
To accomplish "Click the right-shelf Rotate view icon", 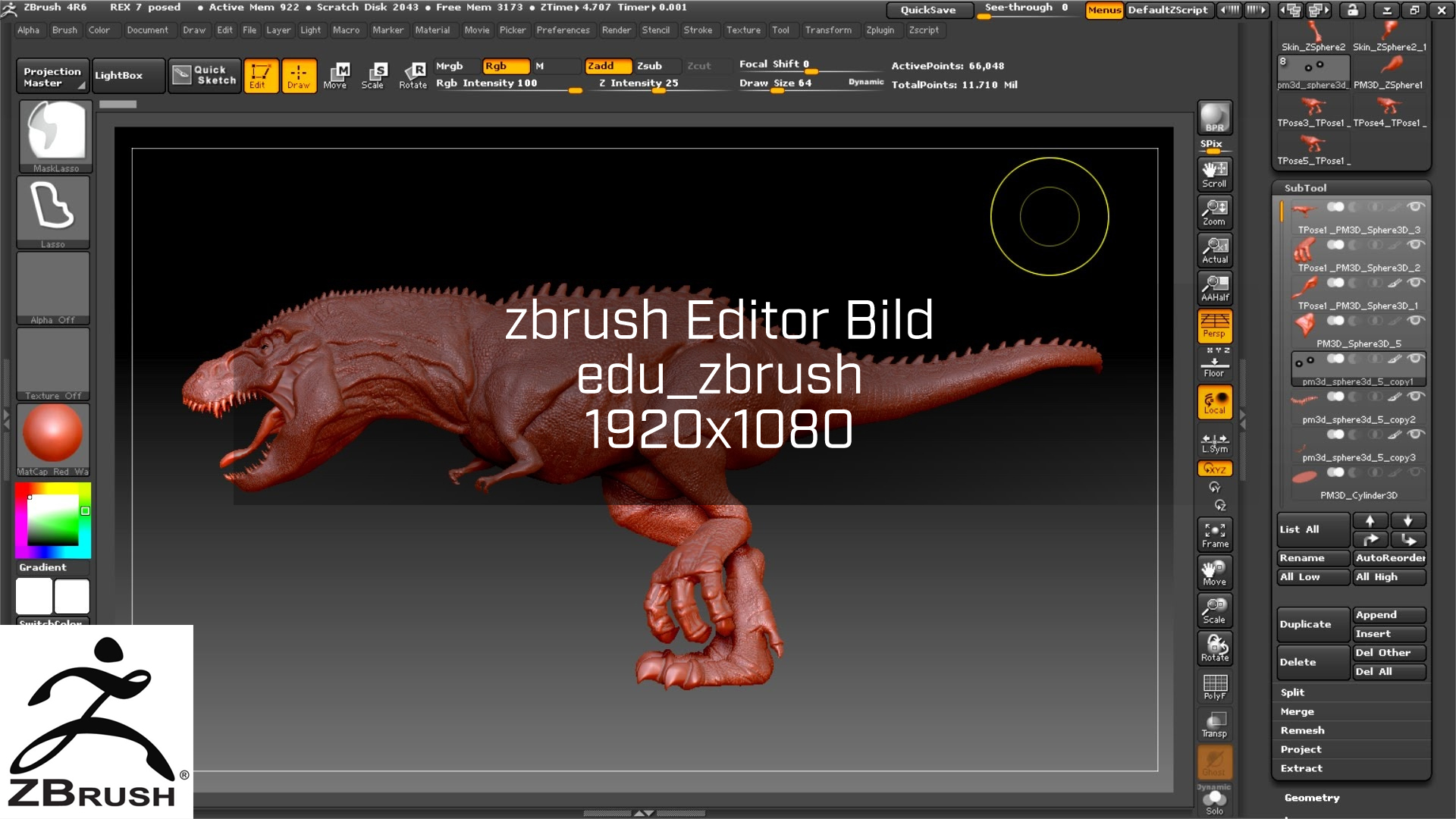I will click(1214, 648).
